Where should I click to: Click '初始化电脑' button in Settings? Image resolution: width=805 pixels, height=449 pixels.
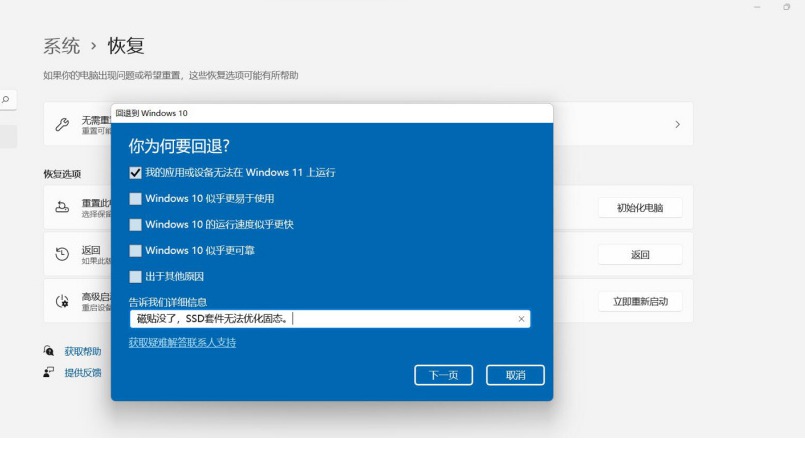pos(640,208)
